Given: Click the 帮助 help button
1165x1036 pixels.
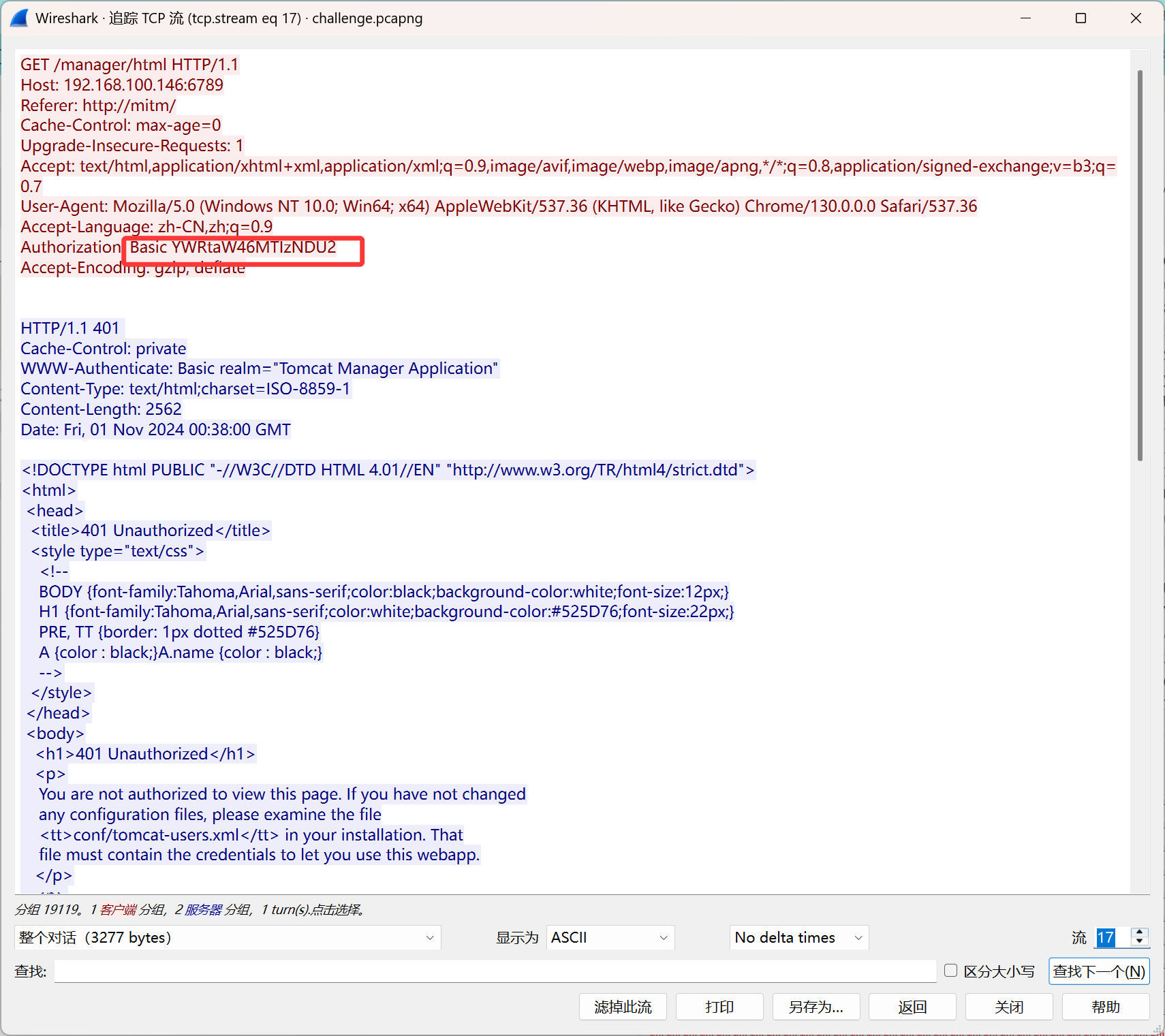Looking at the screenshot, I should coord(1106,1007).
